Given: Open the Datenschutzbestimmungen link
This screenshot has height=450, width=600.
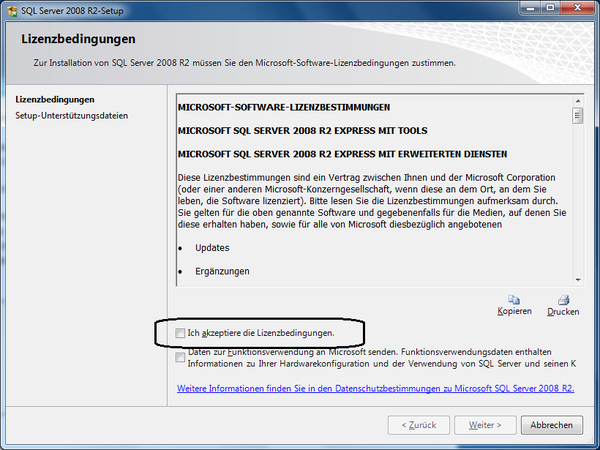Looking at the screenshot, I should tap(375, 388).
